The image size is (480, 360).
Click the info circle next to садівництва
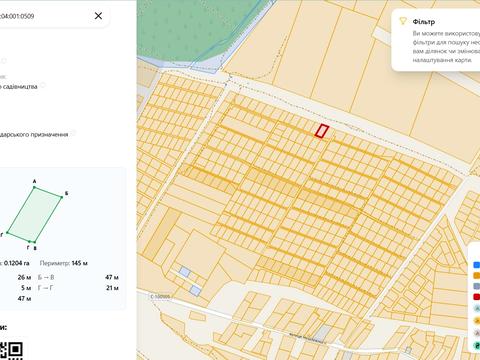pos(43,85)
